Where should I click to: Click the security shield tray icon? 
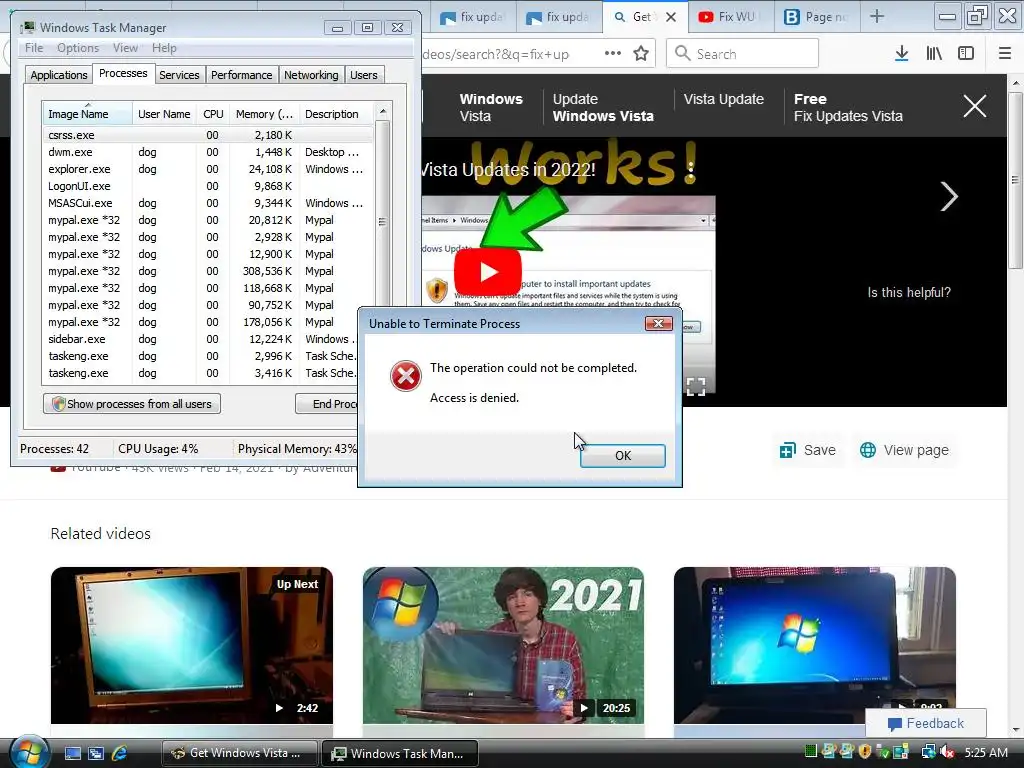pos(865,752)
